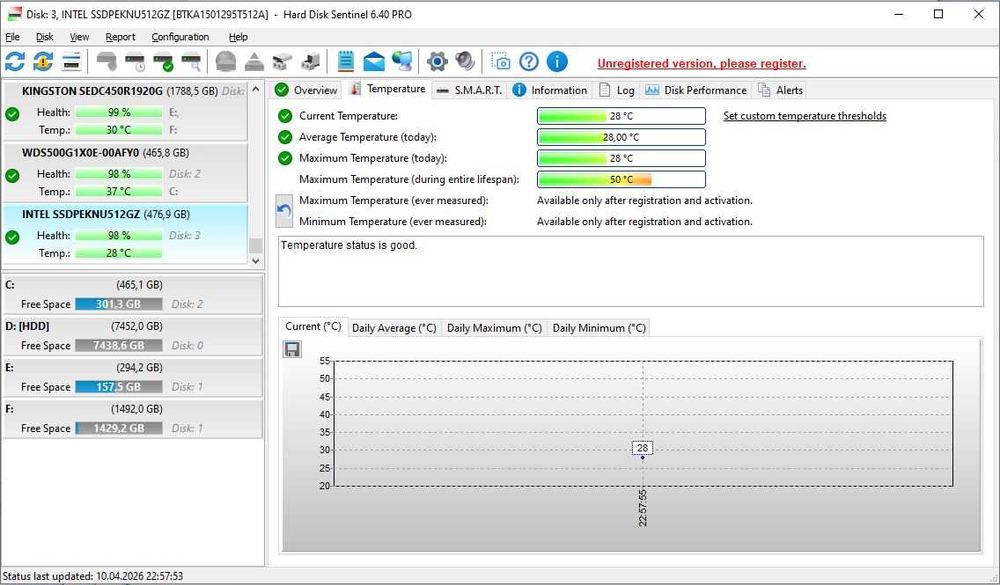
Task: Switch to the Alerts tab
Action: [781, 90]
